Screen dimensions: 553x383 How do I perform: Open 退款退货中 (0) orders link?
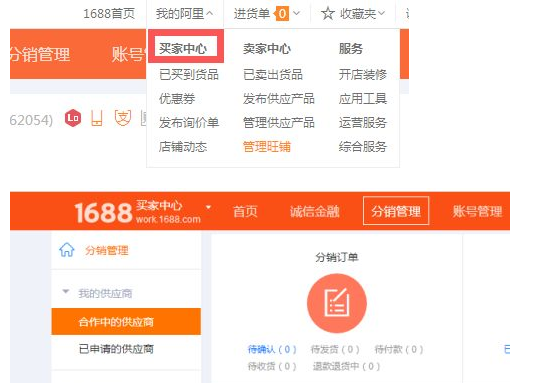pyautogui.click(x=346, y=366)
